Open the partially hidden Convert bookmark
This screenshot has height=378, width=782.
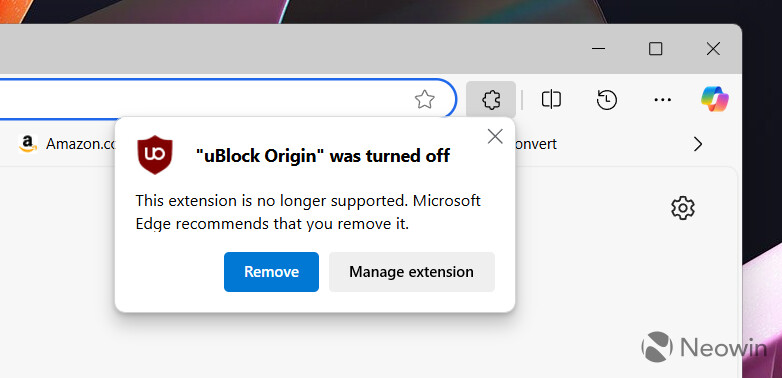[536, 144]
